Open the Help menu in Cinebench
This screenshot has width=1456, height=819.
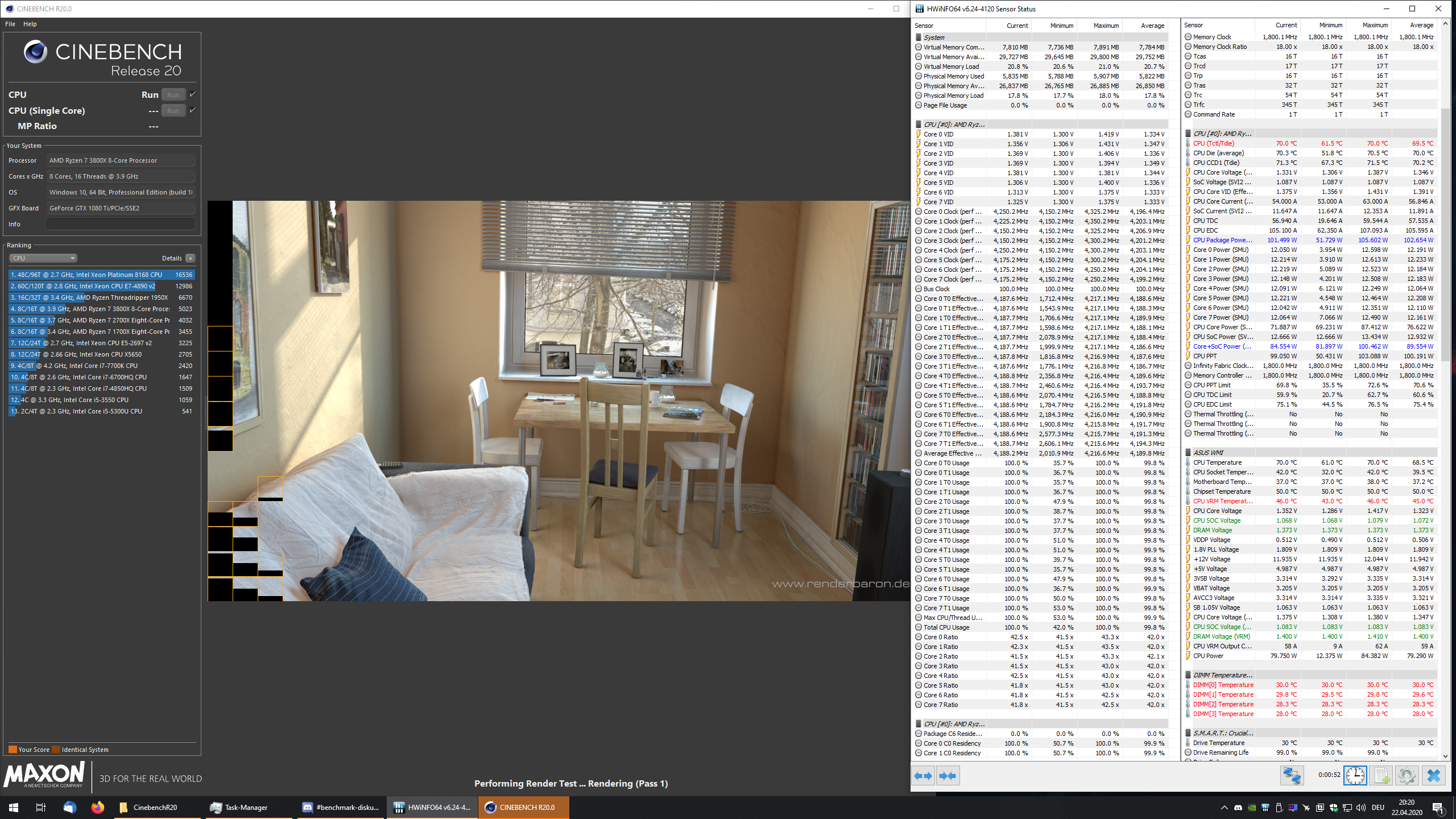tap(30, 24)
